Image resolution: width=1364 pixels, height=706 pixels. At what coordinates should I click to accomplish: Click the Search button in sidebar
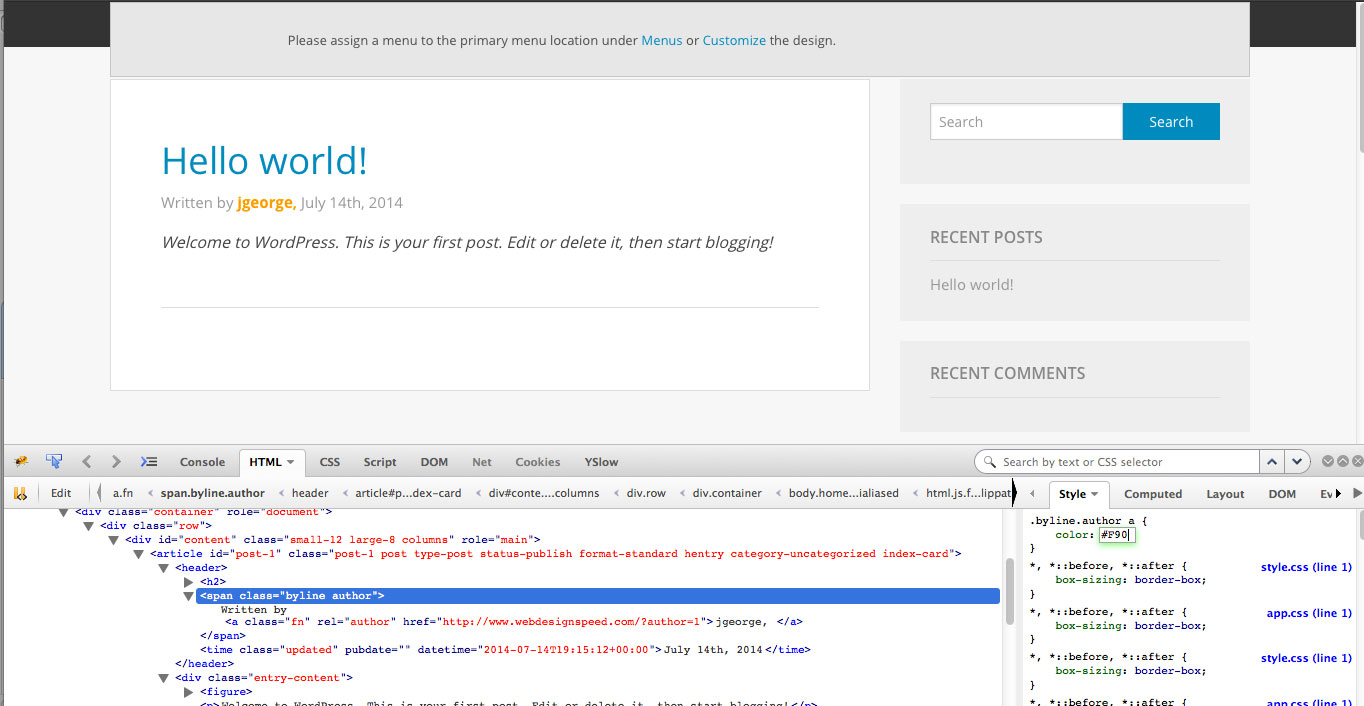(x=1171, y=122)
